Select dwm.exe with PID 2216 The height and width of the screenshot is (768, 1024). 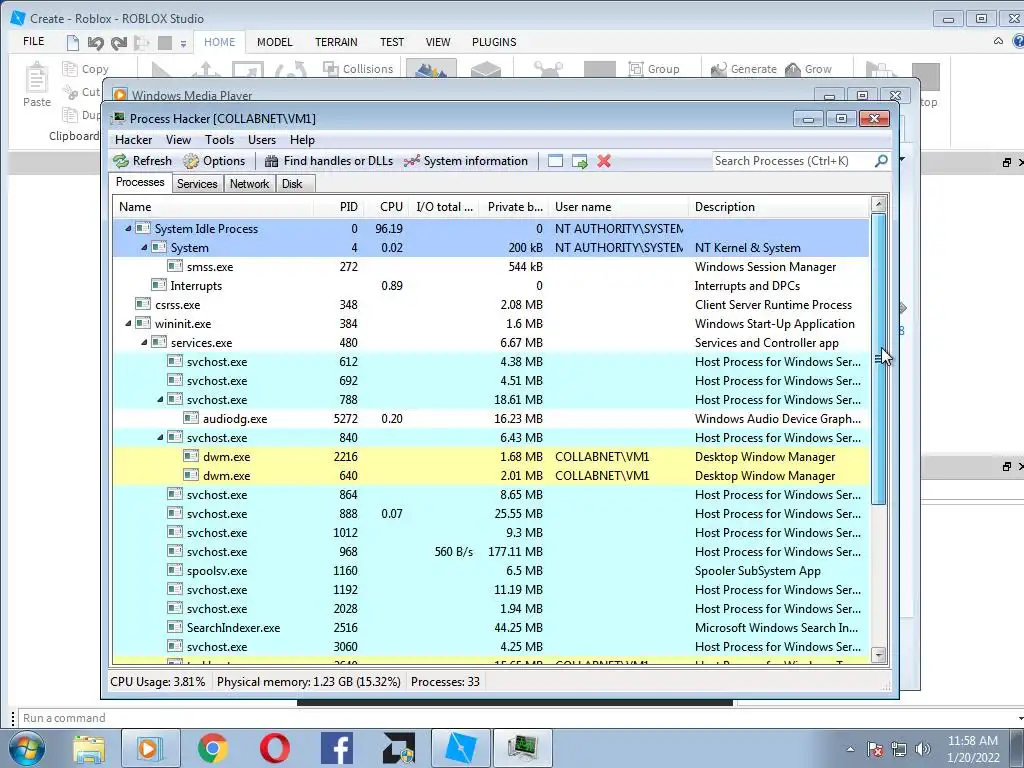coord(491,456)
